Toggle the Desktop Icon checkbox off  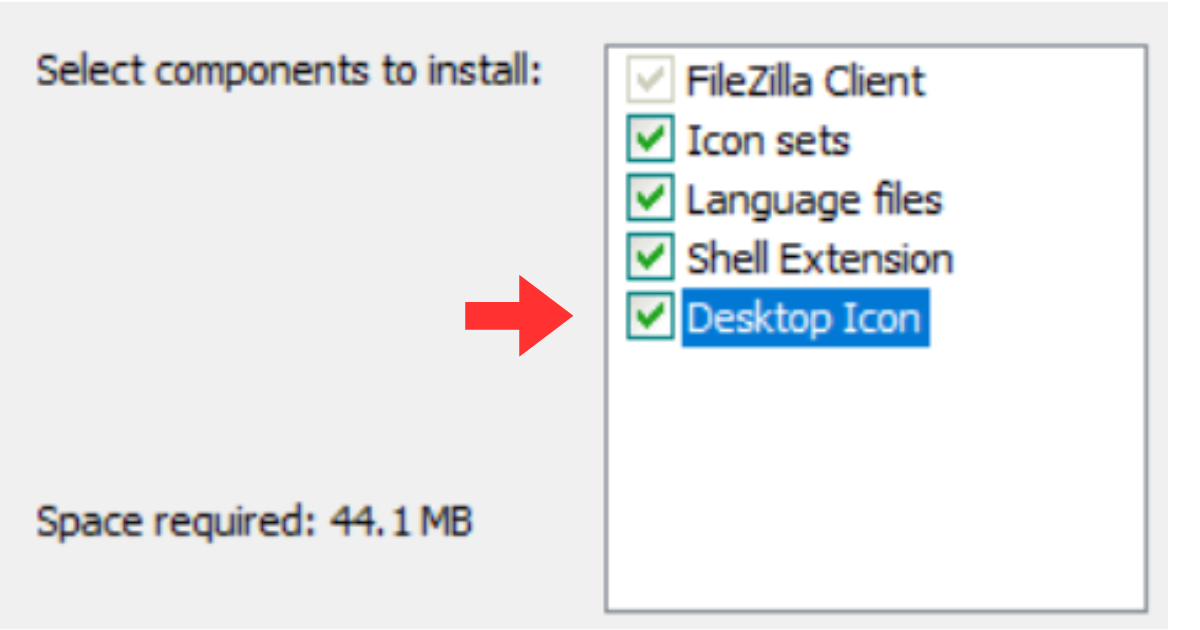point(650,318)
